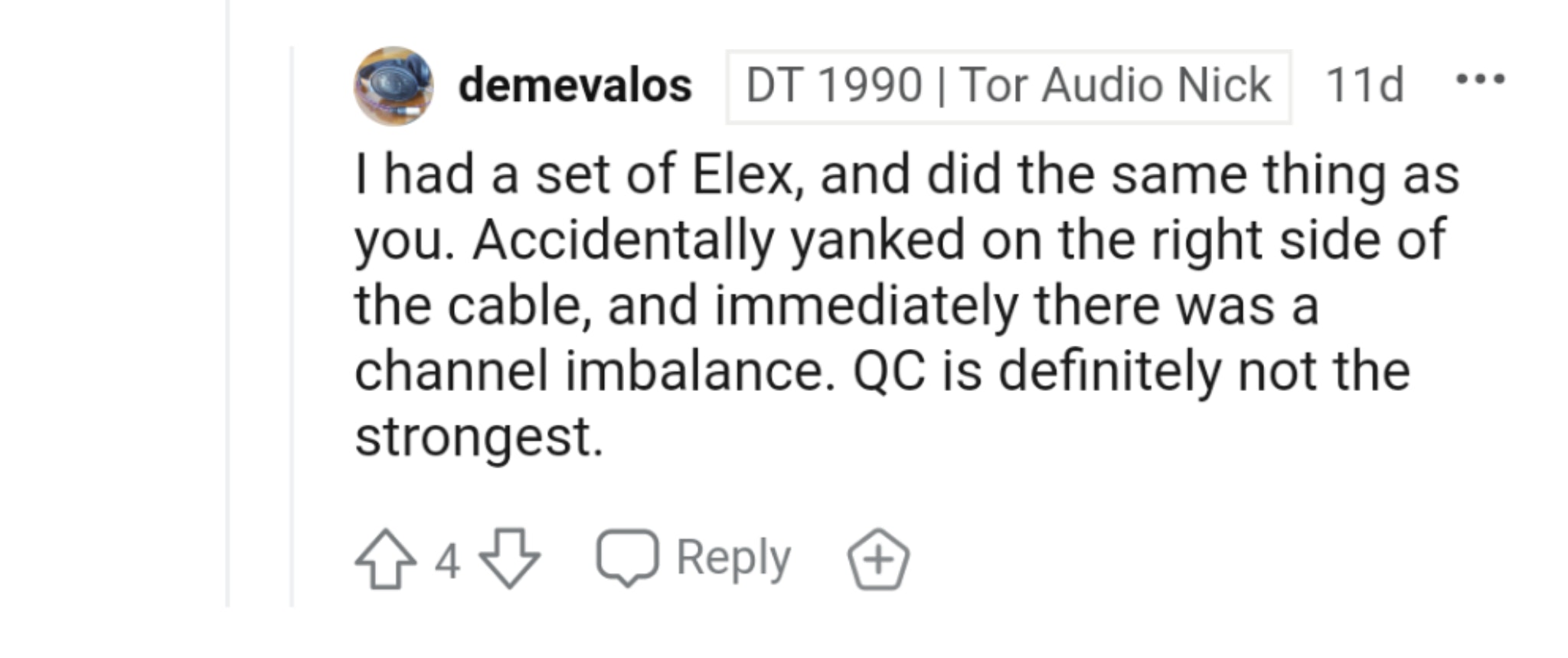Click the word immediately in the comment
This screenshot has height=658, width=1568.
(866, 306)
